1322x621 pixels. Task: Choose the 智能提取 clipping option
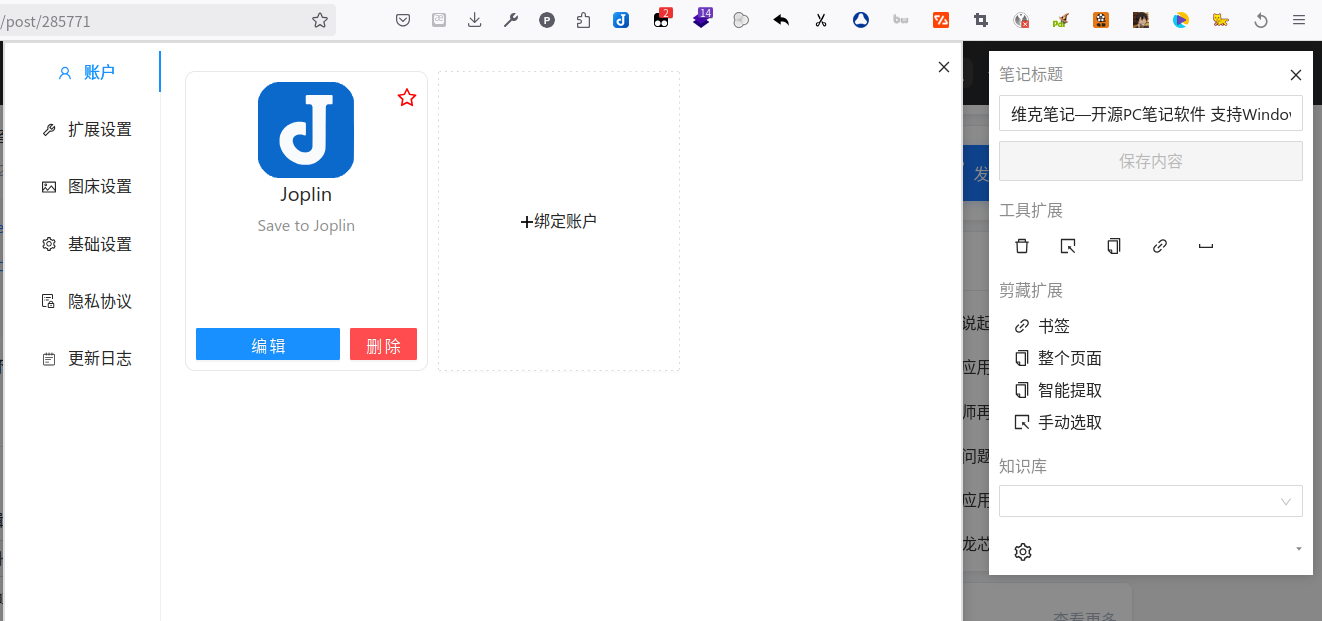1058,390
